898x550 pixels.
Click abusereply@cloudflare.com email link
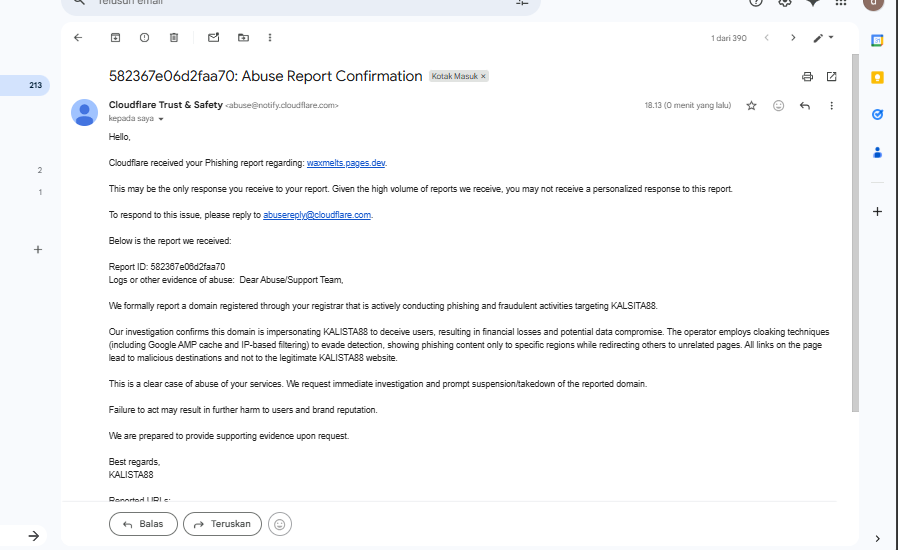pos(317,215)
